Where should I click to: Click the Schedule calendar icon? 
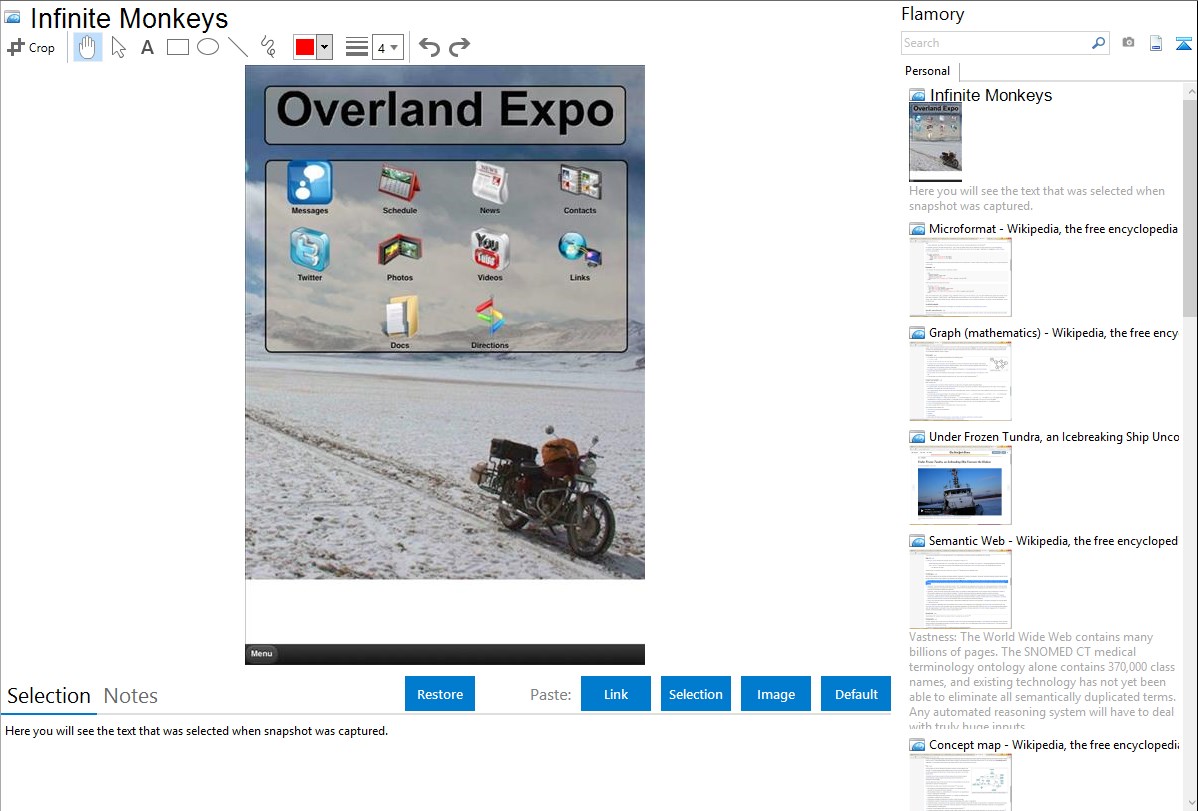point(400,184)
